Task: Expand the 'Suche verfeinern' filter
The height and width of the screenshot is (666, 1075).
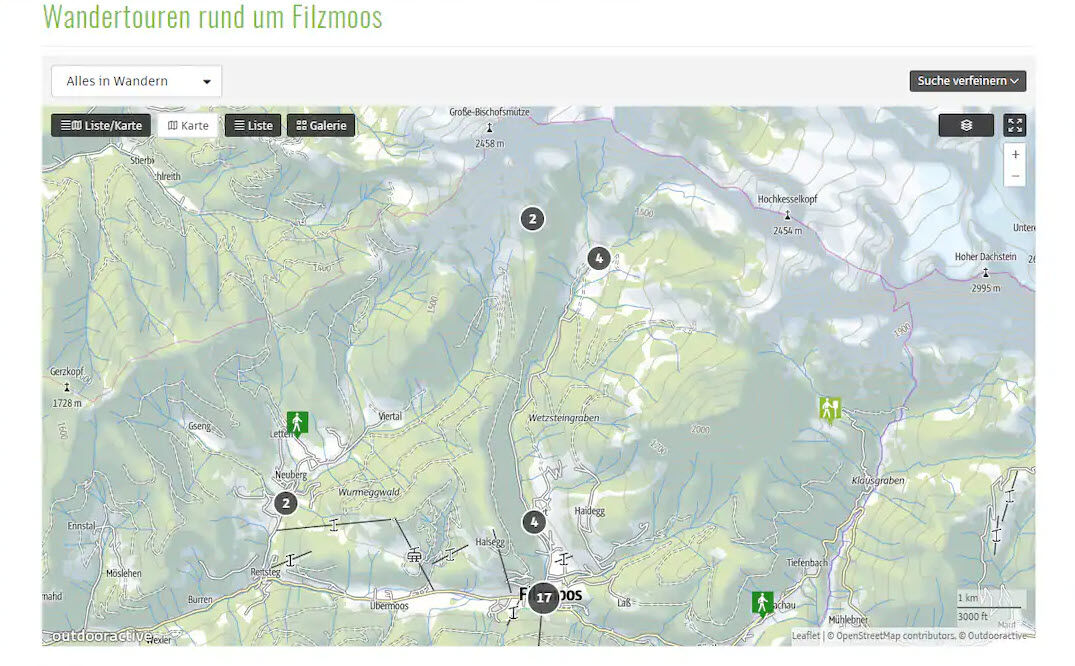Action: pyautogui.click(x=967, y=81)
